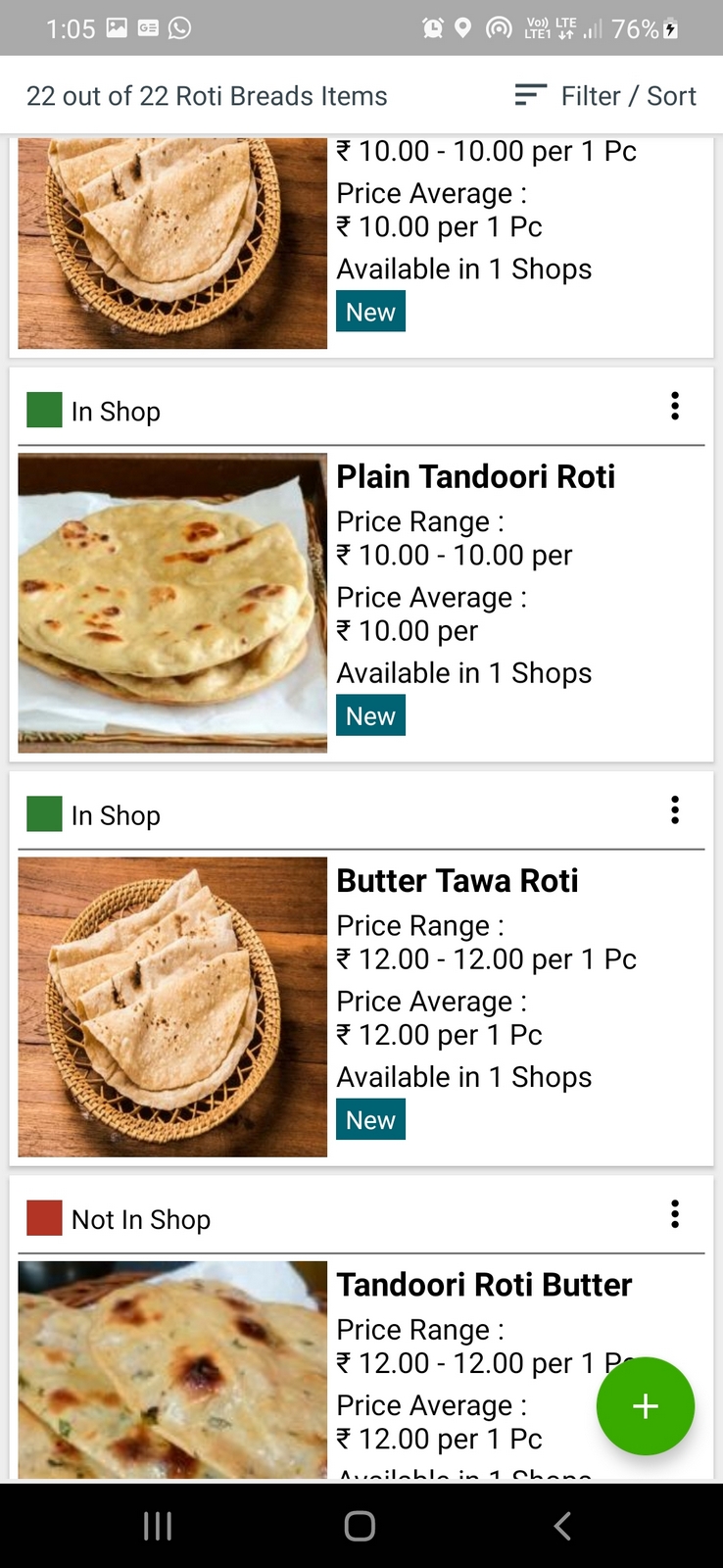Tap the New badge on Butter Tawa Roti
723x1568 pixels.
370,1120
